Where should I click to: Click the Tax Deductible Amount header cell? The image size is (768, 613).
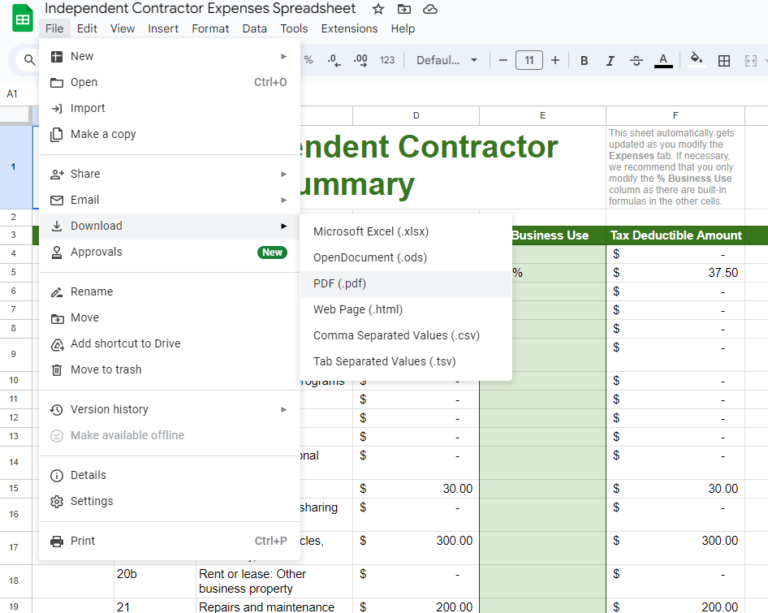pos(675,236)
